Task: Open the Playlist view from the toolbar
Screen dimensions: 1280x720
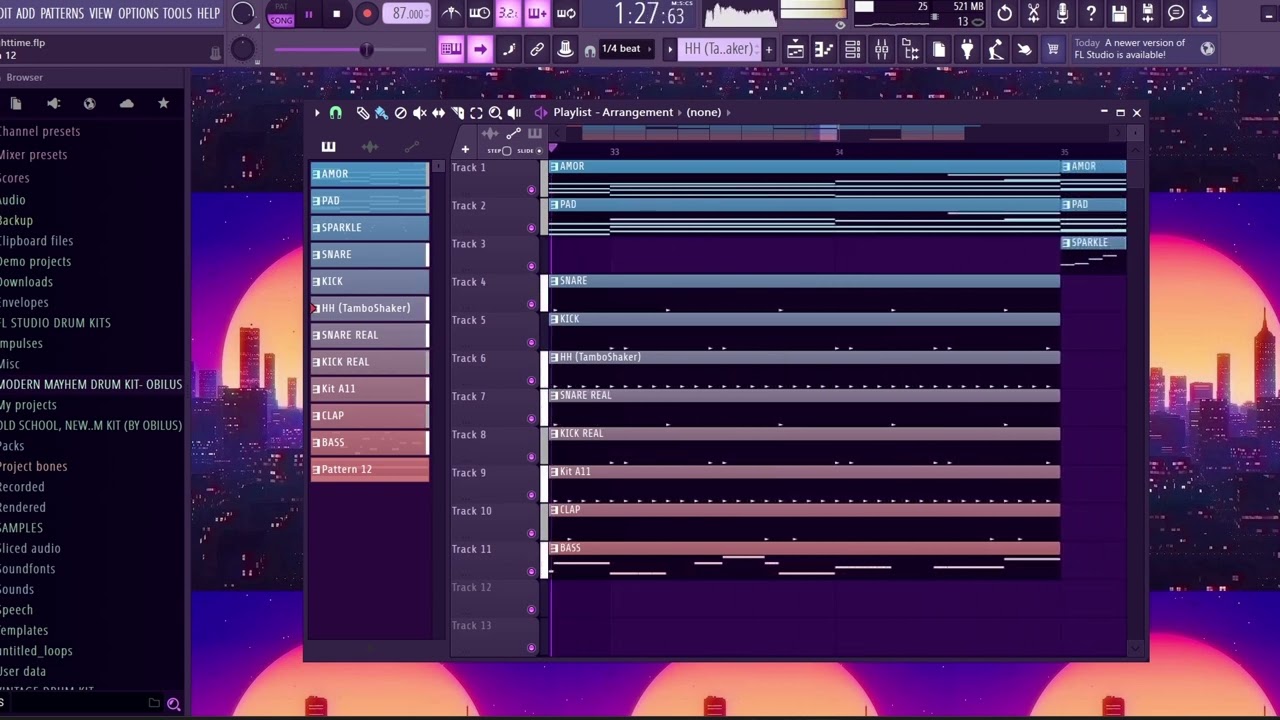Action: pos(796,49)
